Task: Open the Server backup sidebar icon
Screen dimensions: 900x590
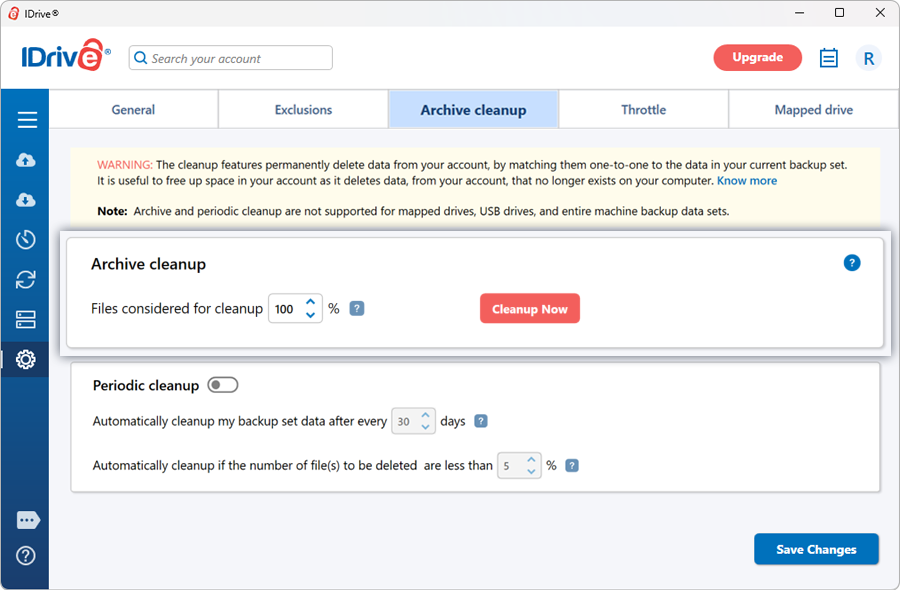Action: pos(25,320)
